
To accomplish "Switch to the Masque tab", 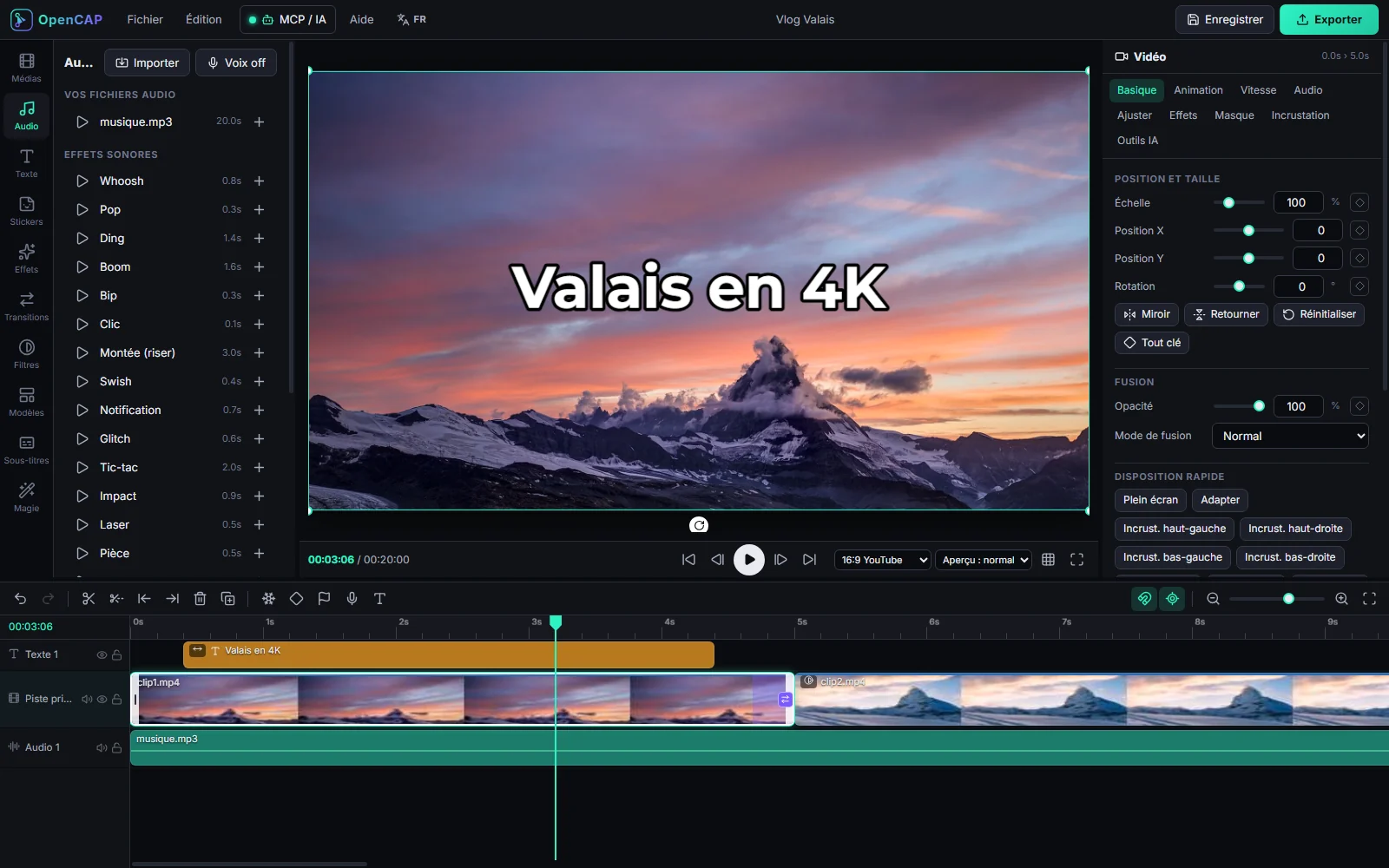I will click(1234, 115).
